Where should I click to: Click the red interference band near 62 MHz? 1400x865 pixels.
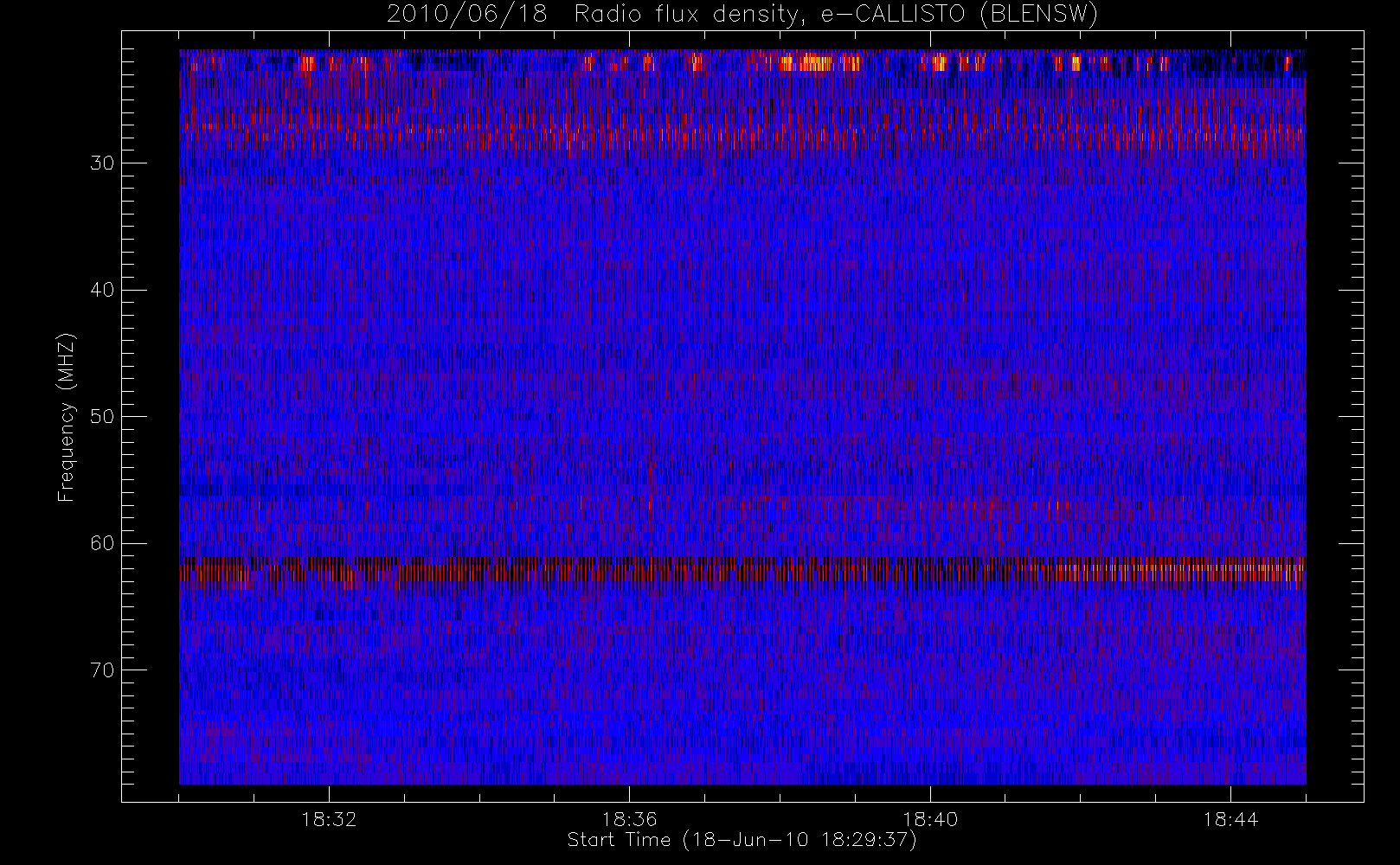[x=742, y=573]
